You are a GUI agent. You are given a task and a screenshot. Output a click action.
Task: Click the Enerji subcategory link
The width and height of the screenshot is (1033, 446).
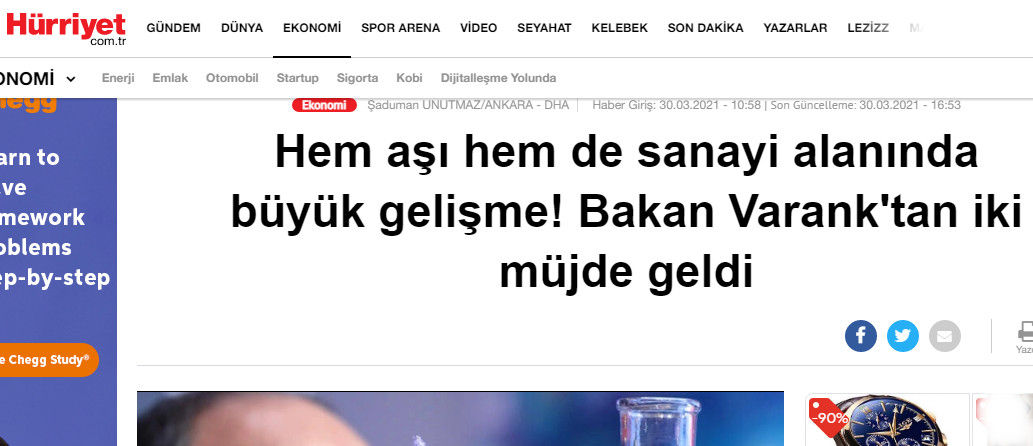[118, 78]
